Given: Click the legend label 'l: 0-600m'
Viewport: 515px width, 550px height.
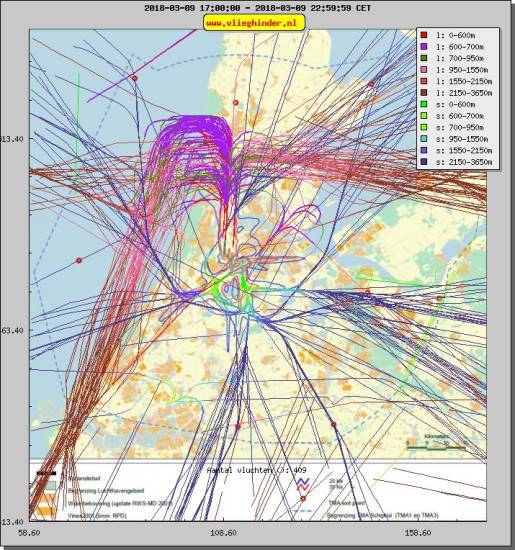Looking at the screenshot, I should (456, 35).
